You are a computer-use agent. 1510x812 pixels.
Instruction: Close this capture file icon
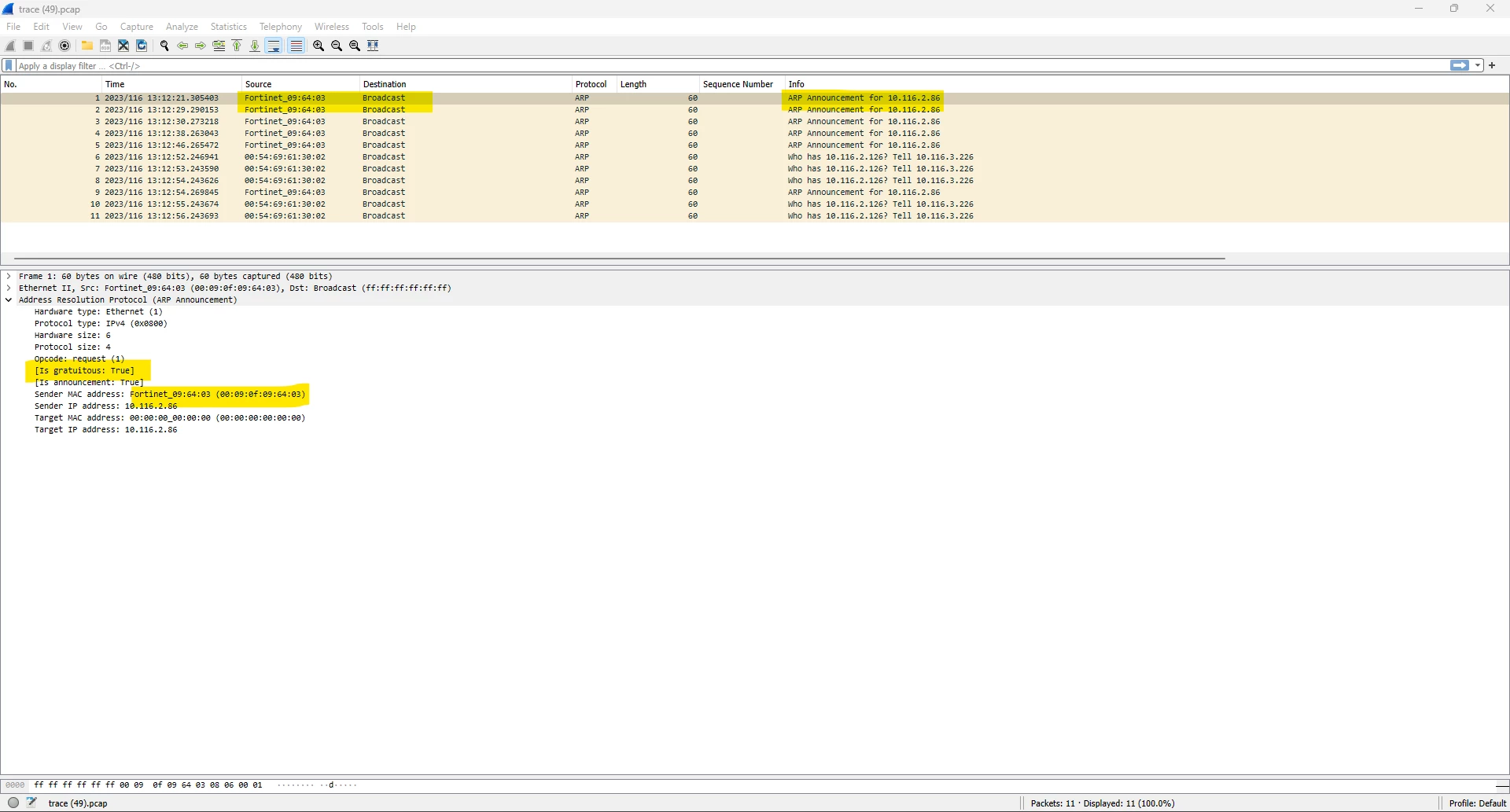(123, 46)
